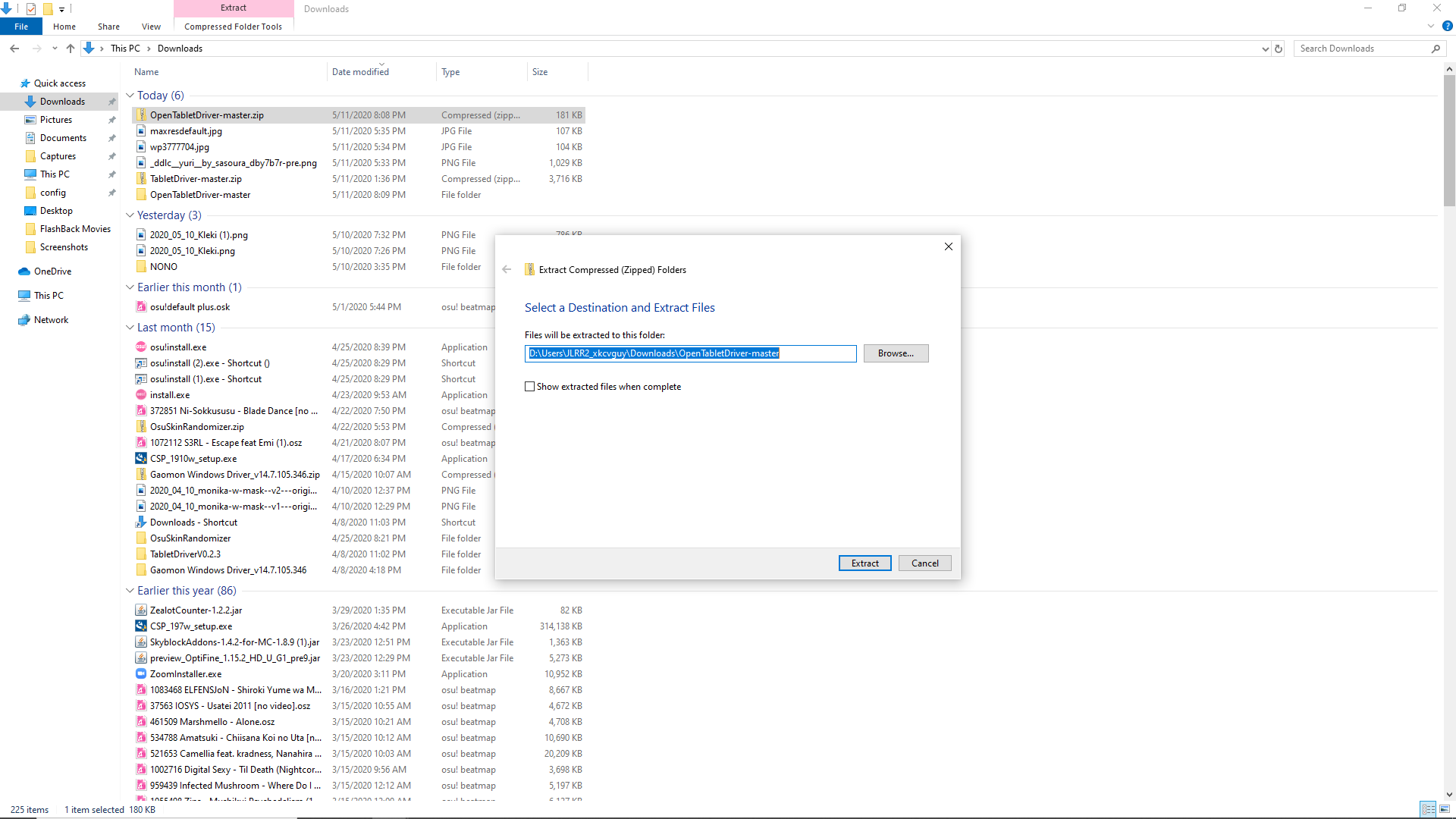Collapse the Last month group
The width and height of the screenshot is (1456, 819).
(x=130, y=328)
